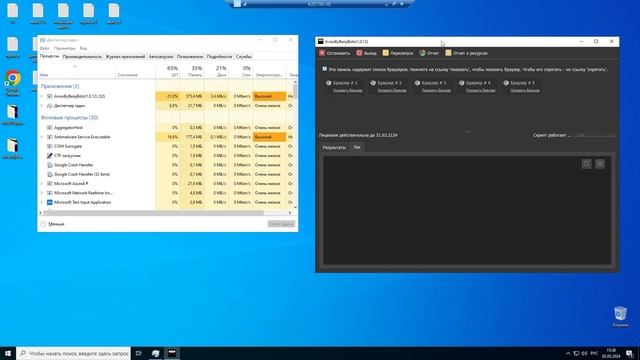Expand the Microsoft Network Realtime row
This screenshot has height=360, width=640.
coord(42,193)
